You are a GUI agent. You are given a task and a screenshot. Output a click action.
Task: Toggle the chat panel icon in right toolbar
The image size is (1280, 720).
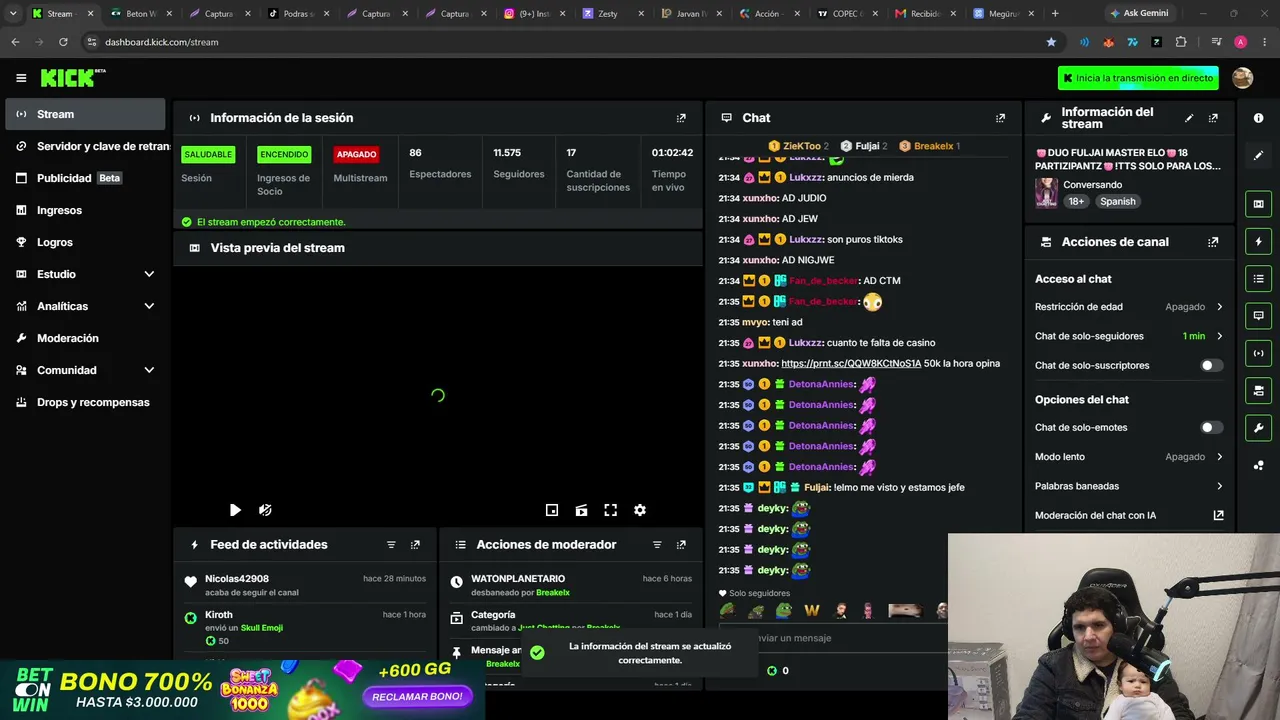point(1258,316)
